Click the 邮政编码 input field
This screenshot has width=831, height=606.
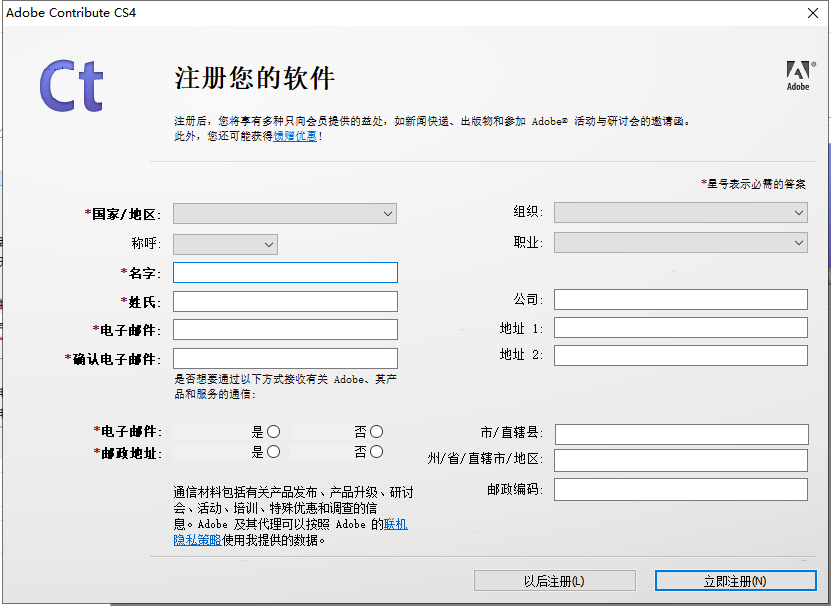pyautogui.click(x=680, y=490)
